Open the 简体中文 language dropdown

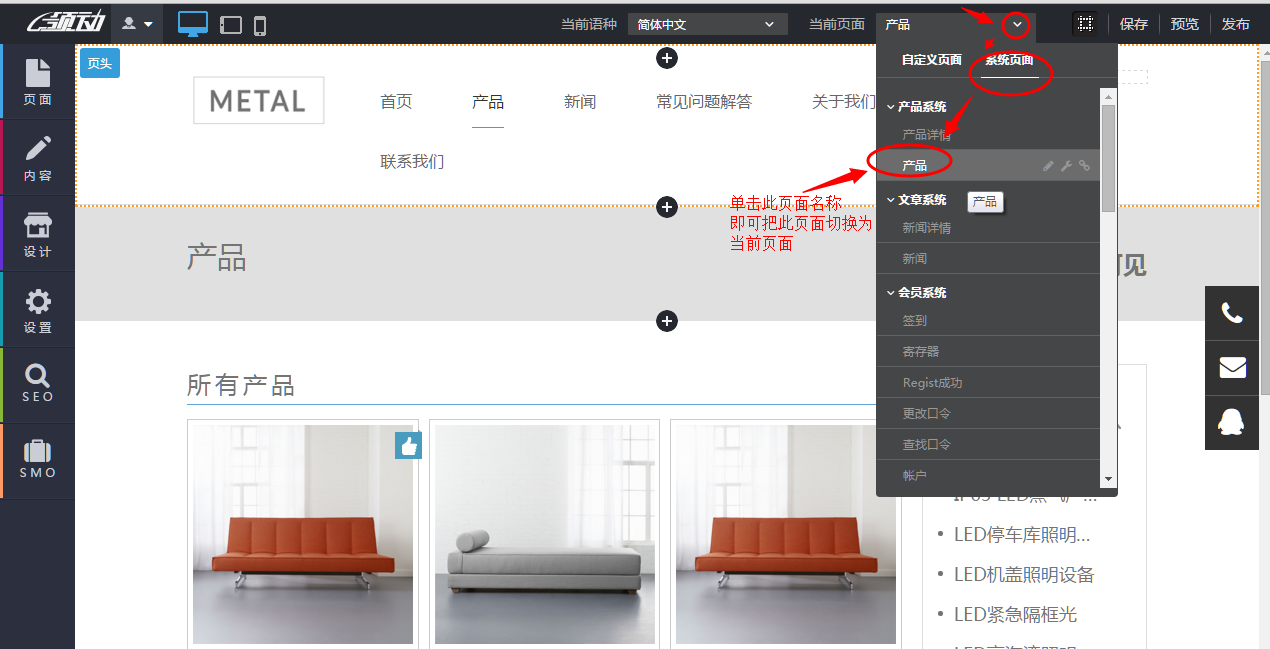coord(707,22)
